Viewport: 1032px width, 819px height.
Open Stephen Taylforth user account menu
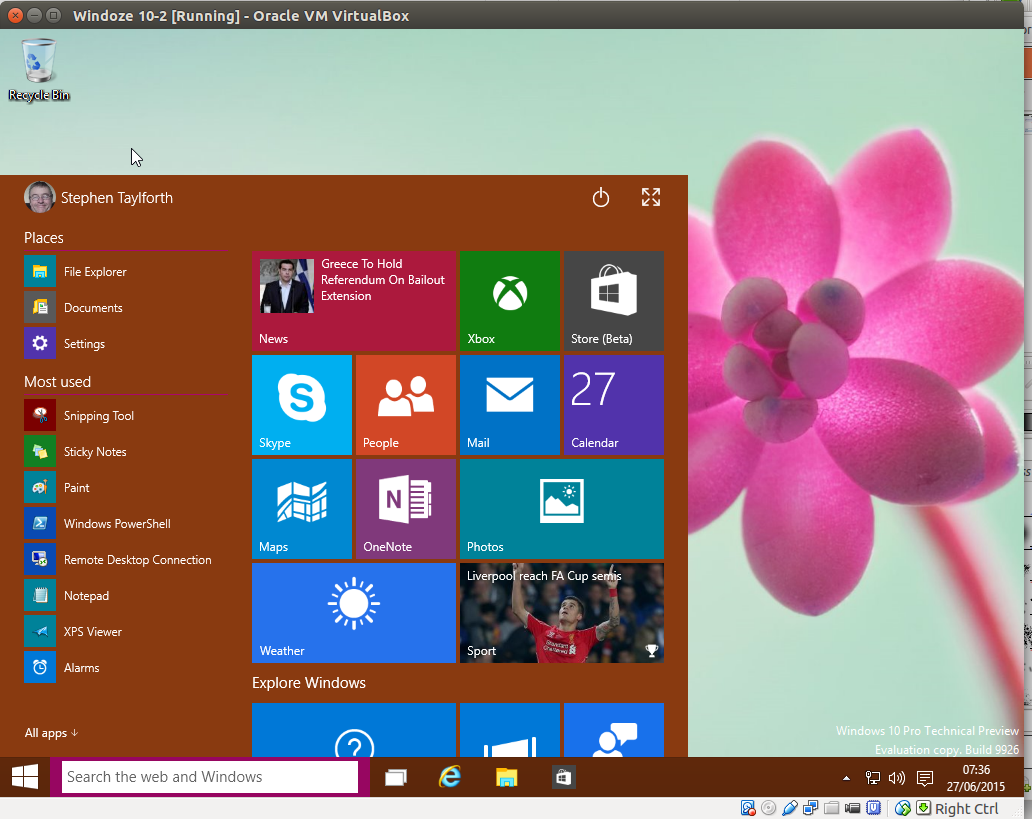pyautogui.click(x=98, y=198)
